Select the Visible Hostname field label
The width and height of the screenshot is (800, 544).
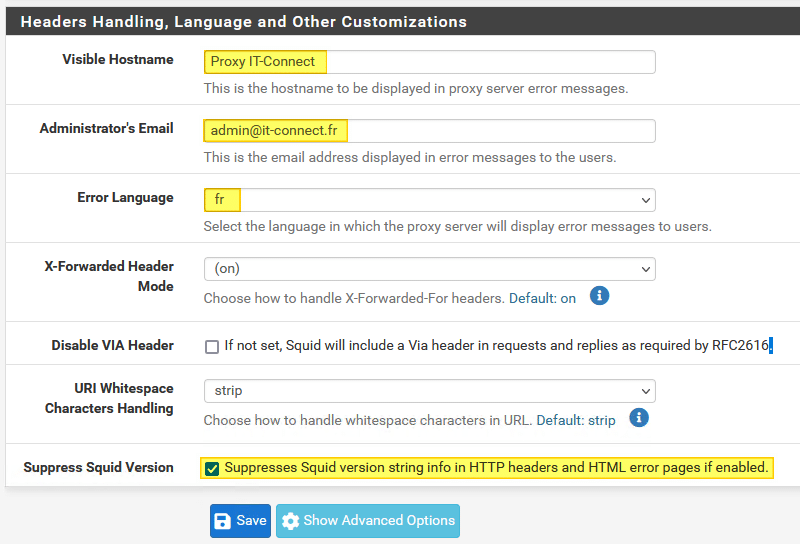coord(117,60)
